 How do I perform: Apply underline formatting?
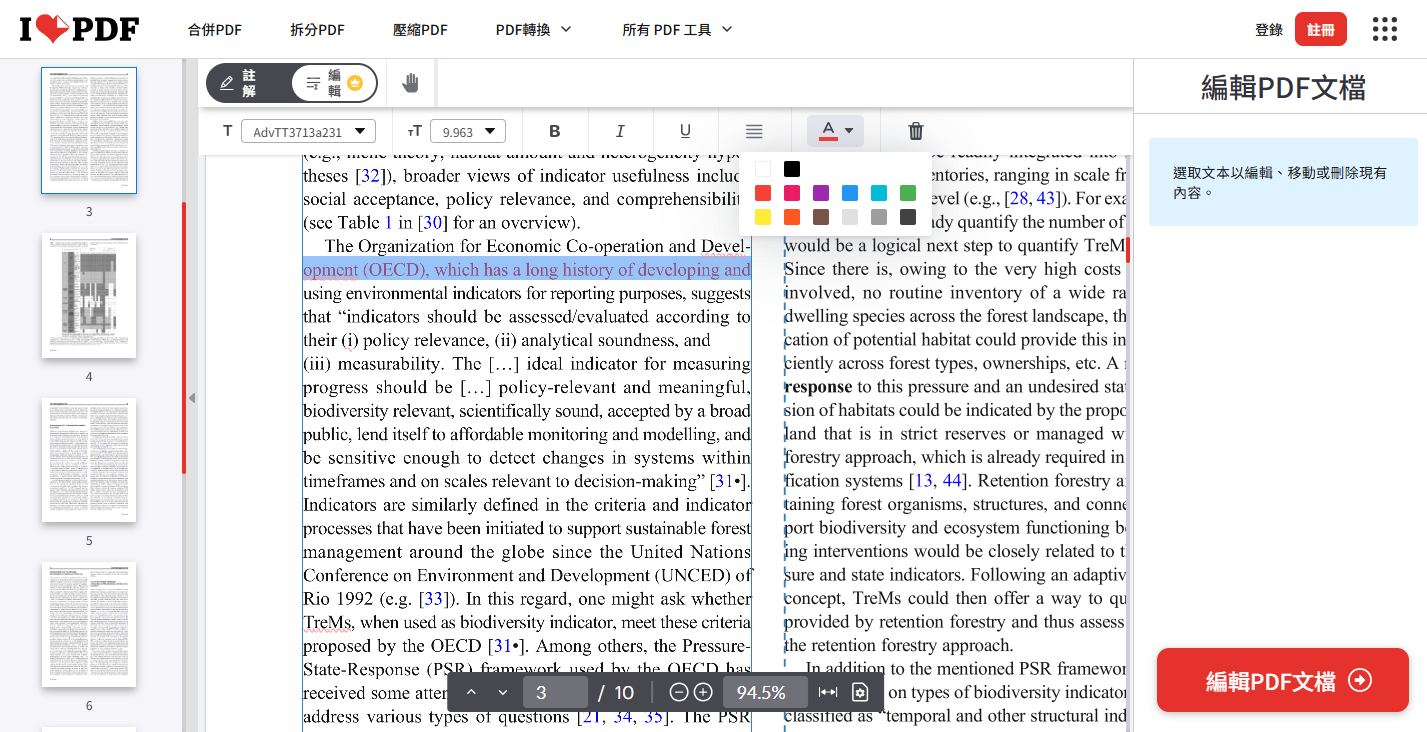684,131
